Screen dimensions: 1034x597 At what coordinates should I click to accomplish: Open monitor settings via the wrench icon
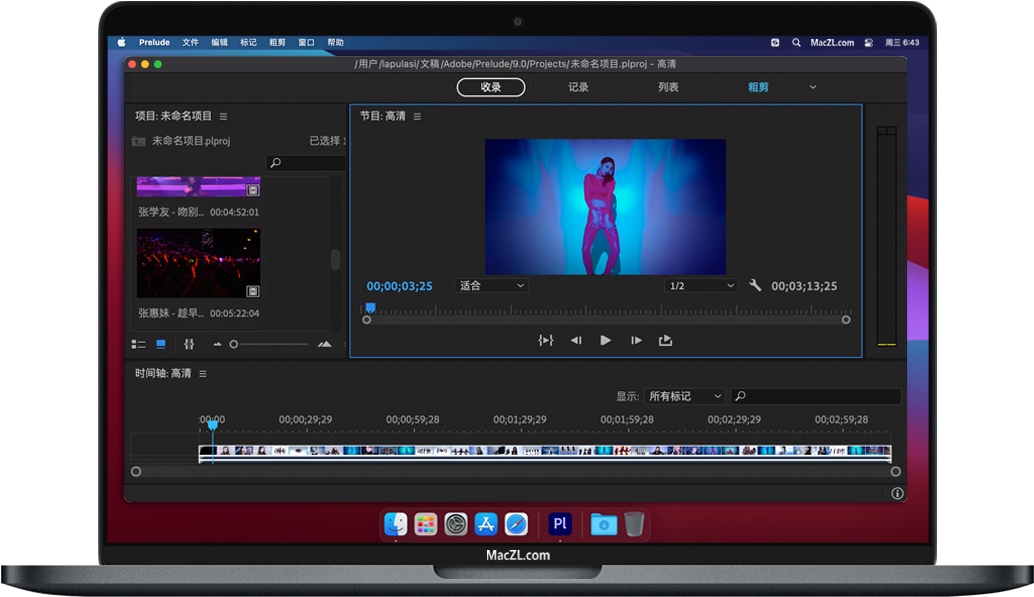click(x=756, y=285)
